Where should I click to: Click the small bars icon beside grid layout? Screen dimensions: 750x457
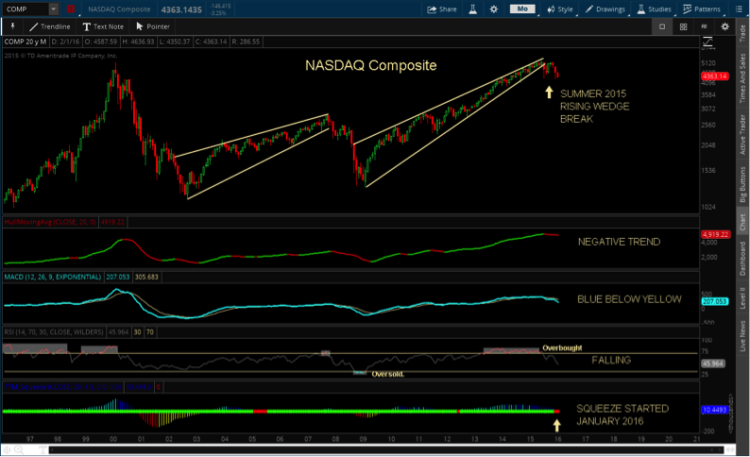click(x=704, y=27)
